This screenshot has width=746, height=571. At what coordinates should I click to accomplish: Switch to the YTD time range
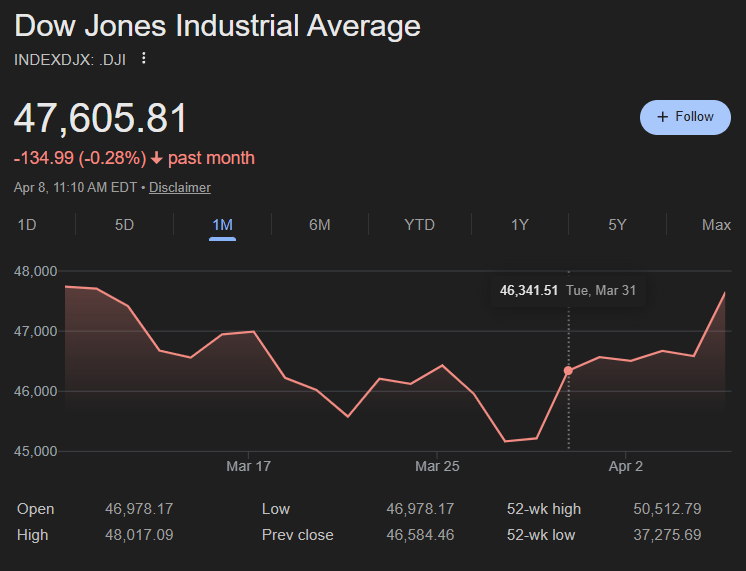(419, 225)
